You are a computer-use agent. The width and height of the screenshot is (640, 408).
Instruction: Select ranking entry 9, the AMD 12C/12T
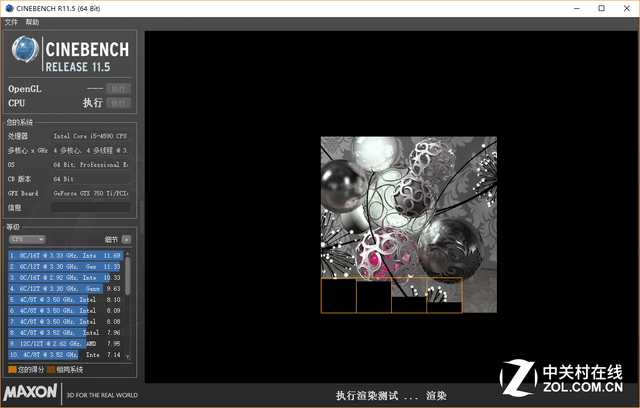pos(65,343)
